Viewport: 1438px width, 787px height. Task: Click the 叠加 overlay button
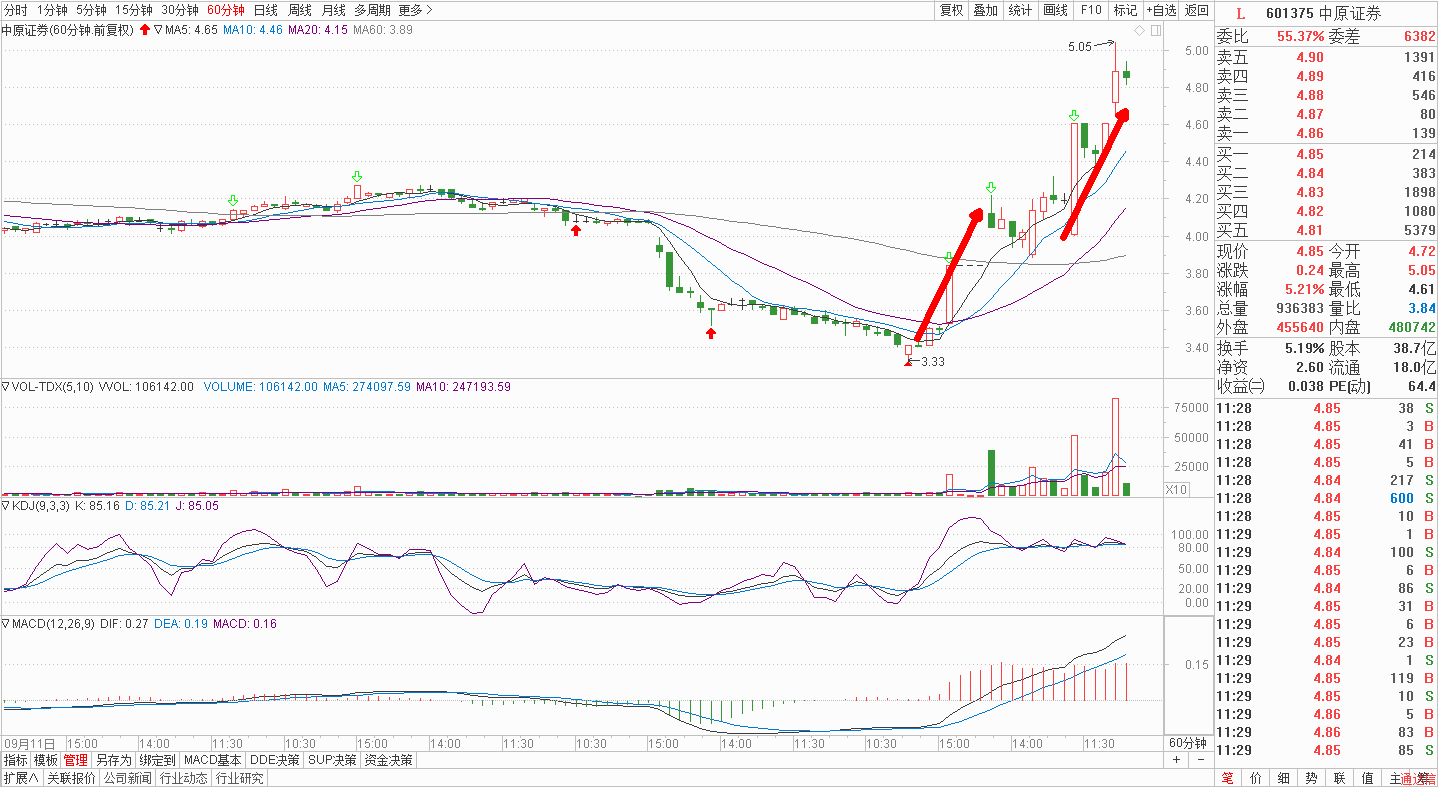(986, 10)
